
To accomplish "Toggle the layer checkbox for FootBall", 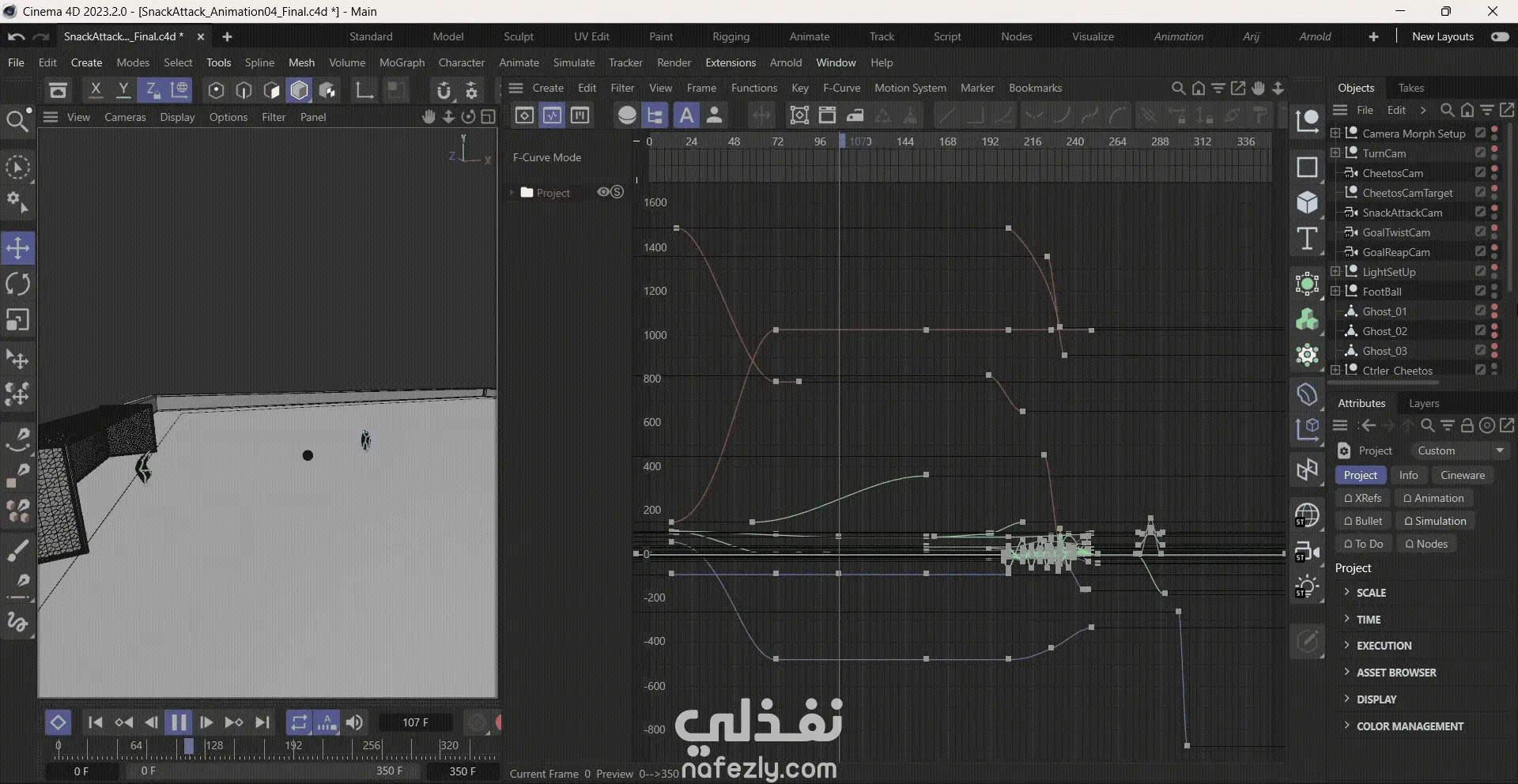I will [1480, 291].
